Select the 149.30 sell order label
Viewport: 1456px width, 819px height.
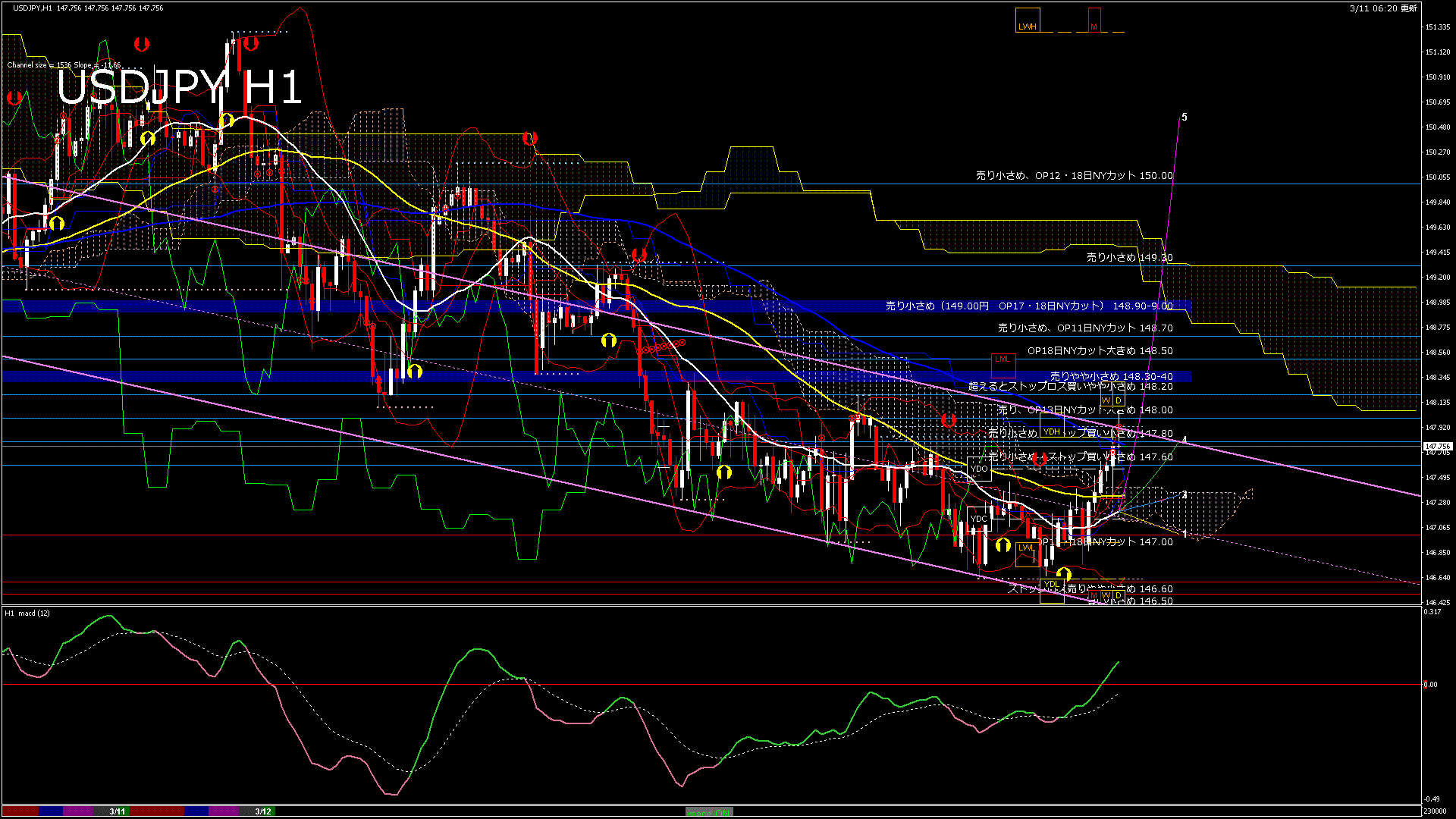pyautogui.click(x=1129, y=257)
